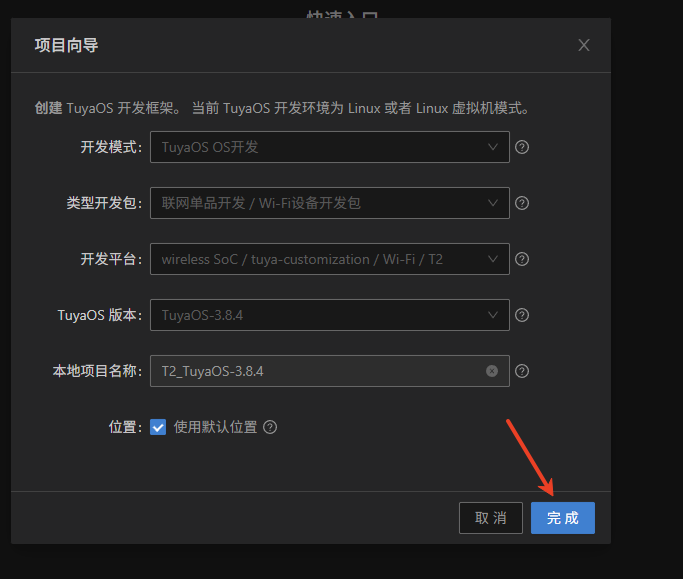Screen dimensions: 683x579
Task: Click the 项目向导 dialog title
Action: 67,45
